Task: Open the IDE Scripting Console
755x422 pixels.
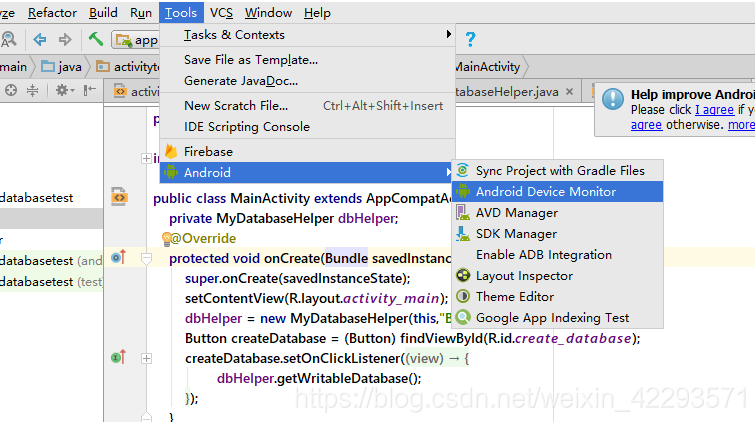Action: tap(307, 127)
